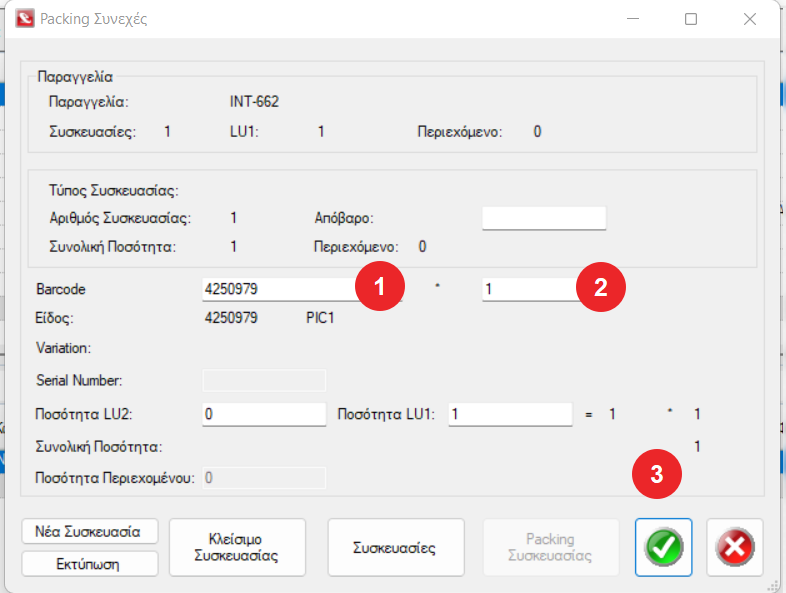This screenshot has height=593, width=786.
Task: Click Κλείσιμο Συσκευασίας button
Action: point(237,547)
